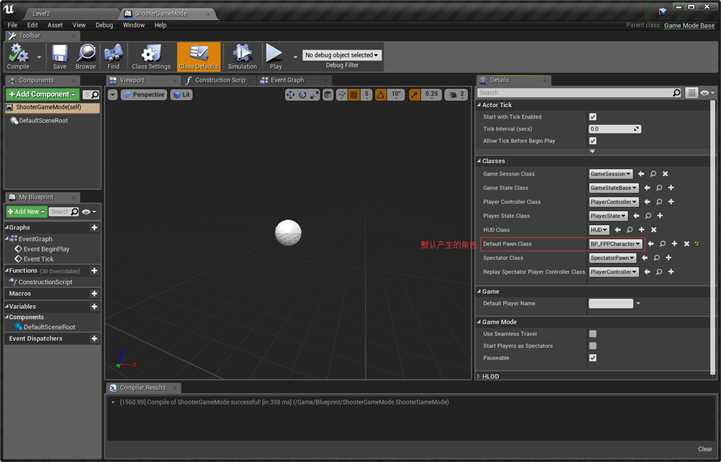Open Game Session Class dropdown
Image resolution: width=721 pixels, height=462 pixels.
point(611,174)
